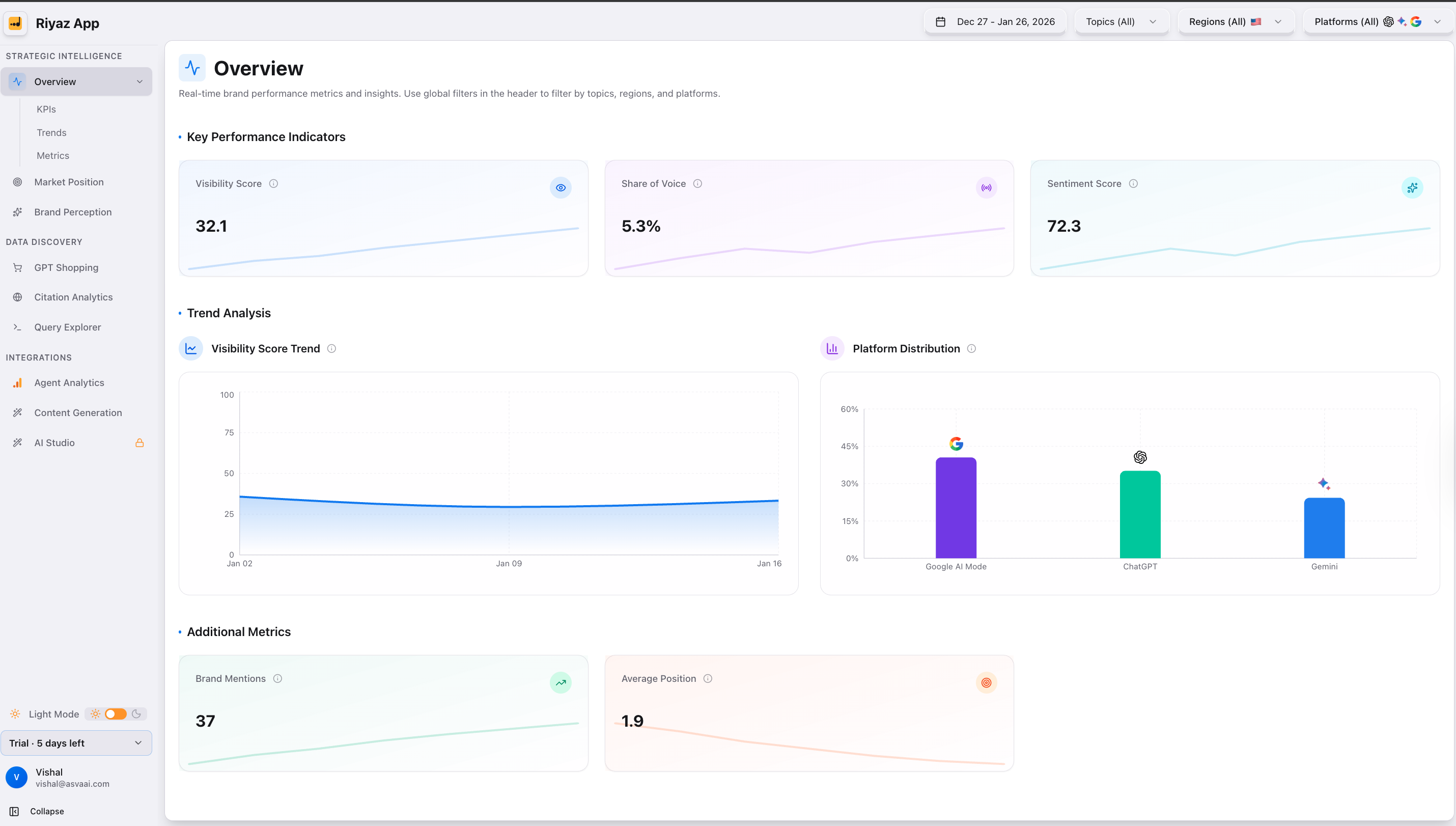Click the Riyaz App logo icon

click(x=15, y=23)
